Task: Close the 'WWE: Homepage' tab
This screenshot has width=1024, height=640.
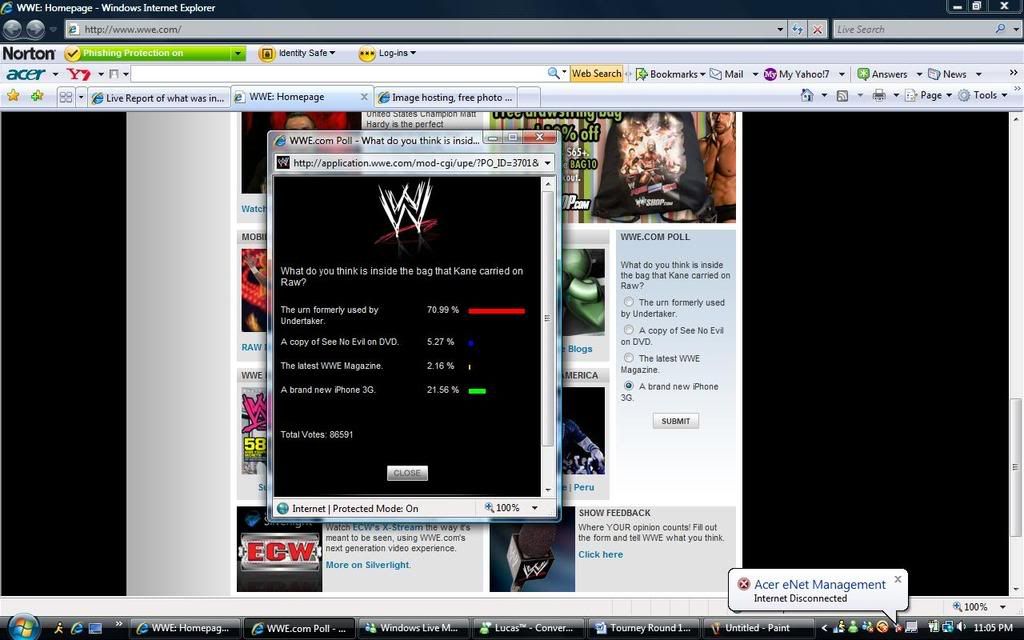Action: [364, 97]
